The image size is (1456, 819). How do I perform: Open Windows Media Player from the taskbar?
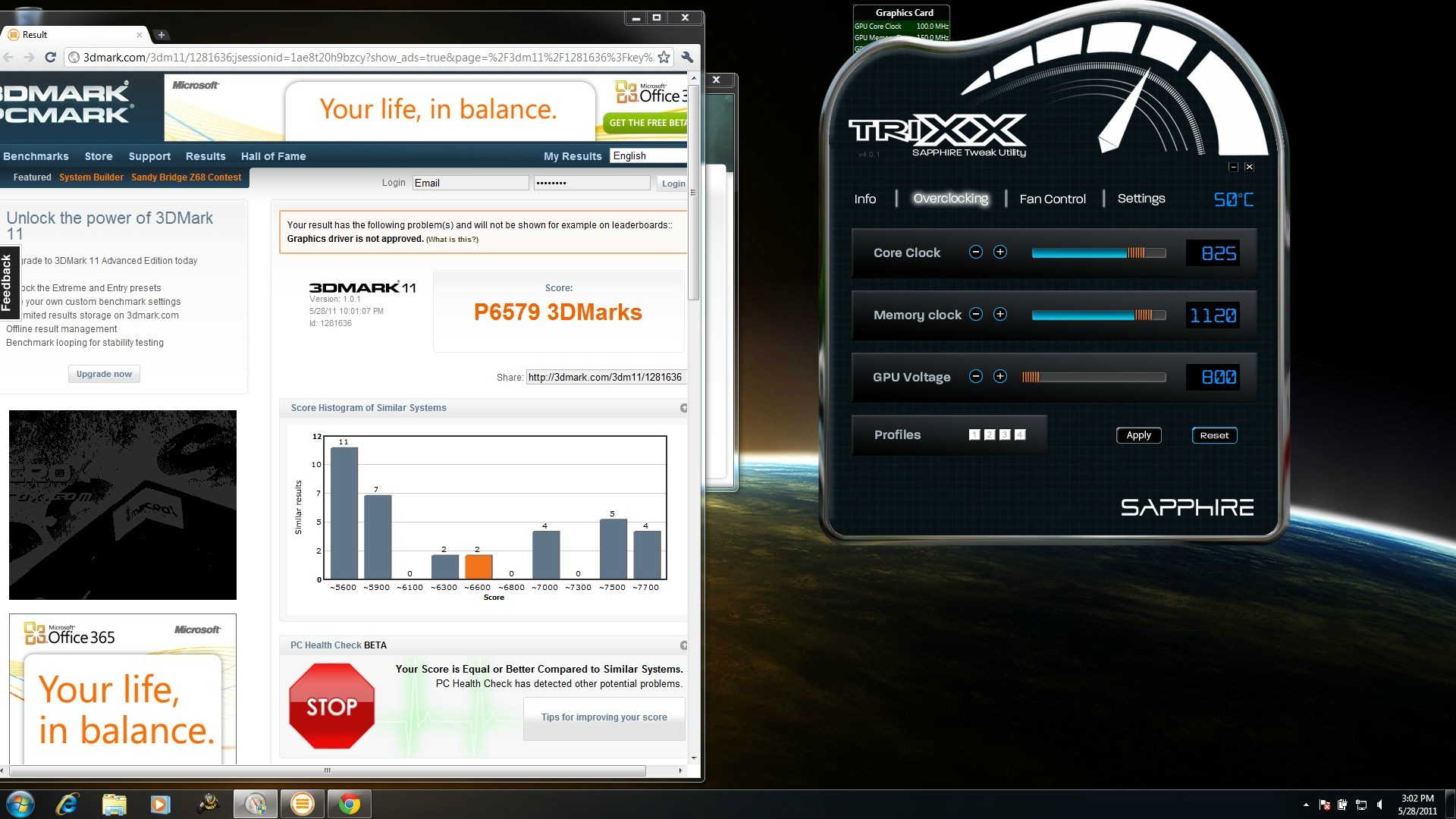tap(160, 804)
